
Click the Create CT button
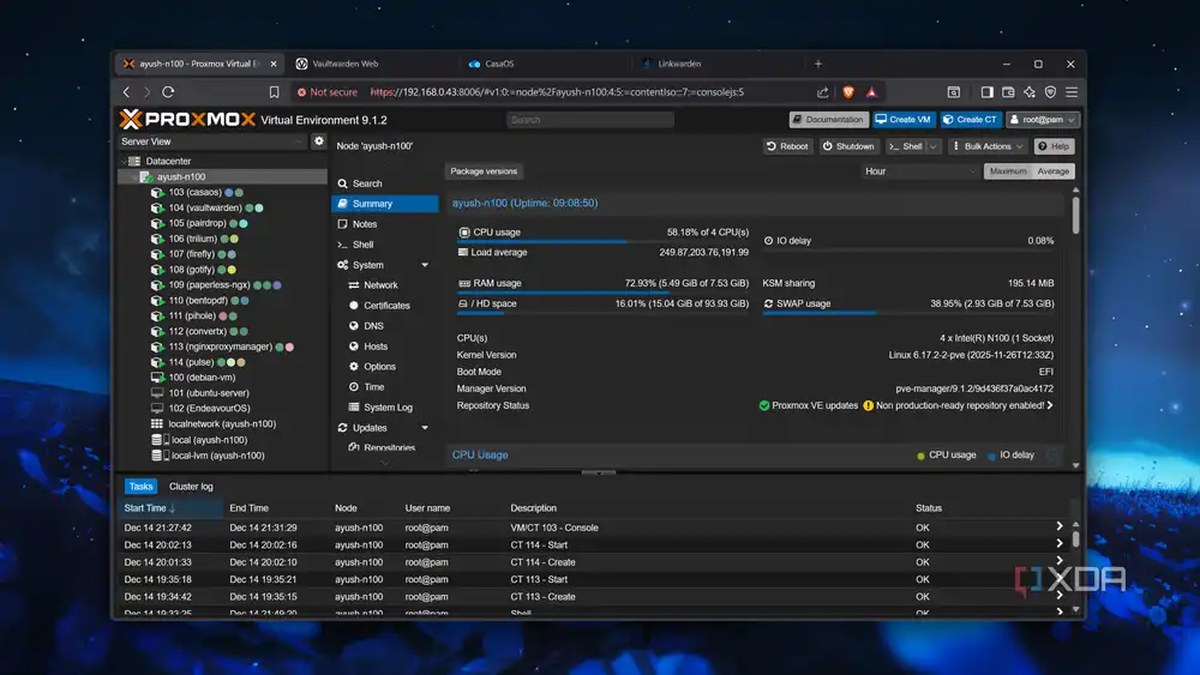[x=970, y=119]
